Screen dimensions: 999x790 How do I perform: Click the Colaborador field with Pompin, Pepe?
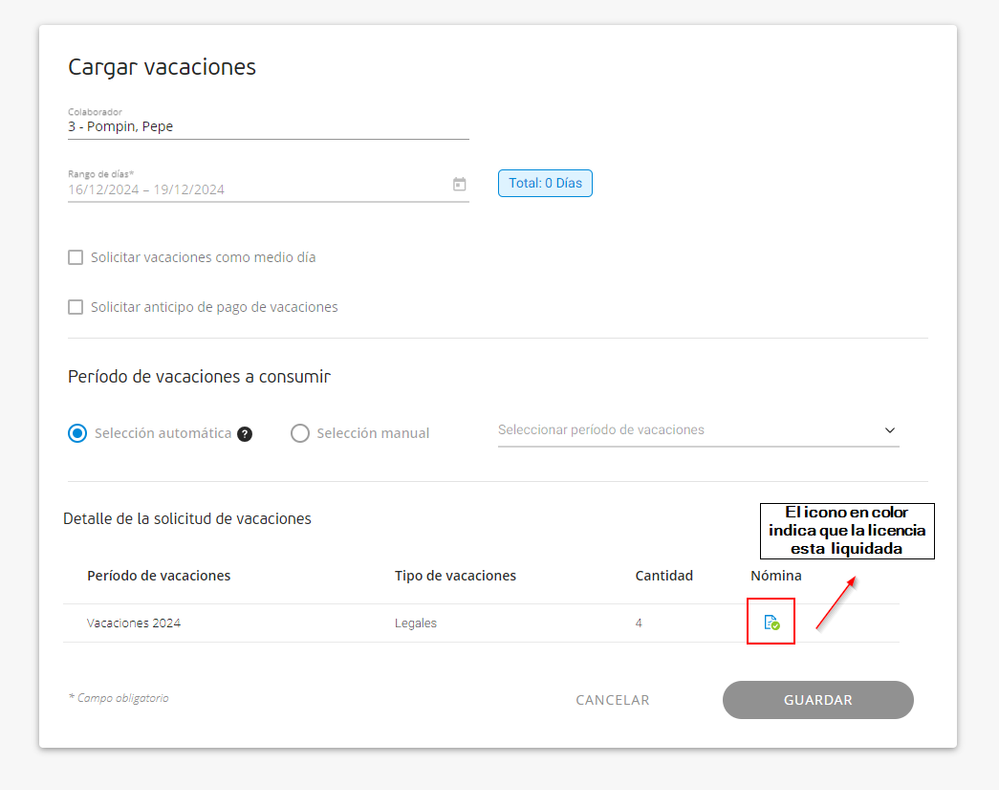[267, 127]
